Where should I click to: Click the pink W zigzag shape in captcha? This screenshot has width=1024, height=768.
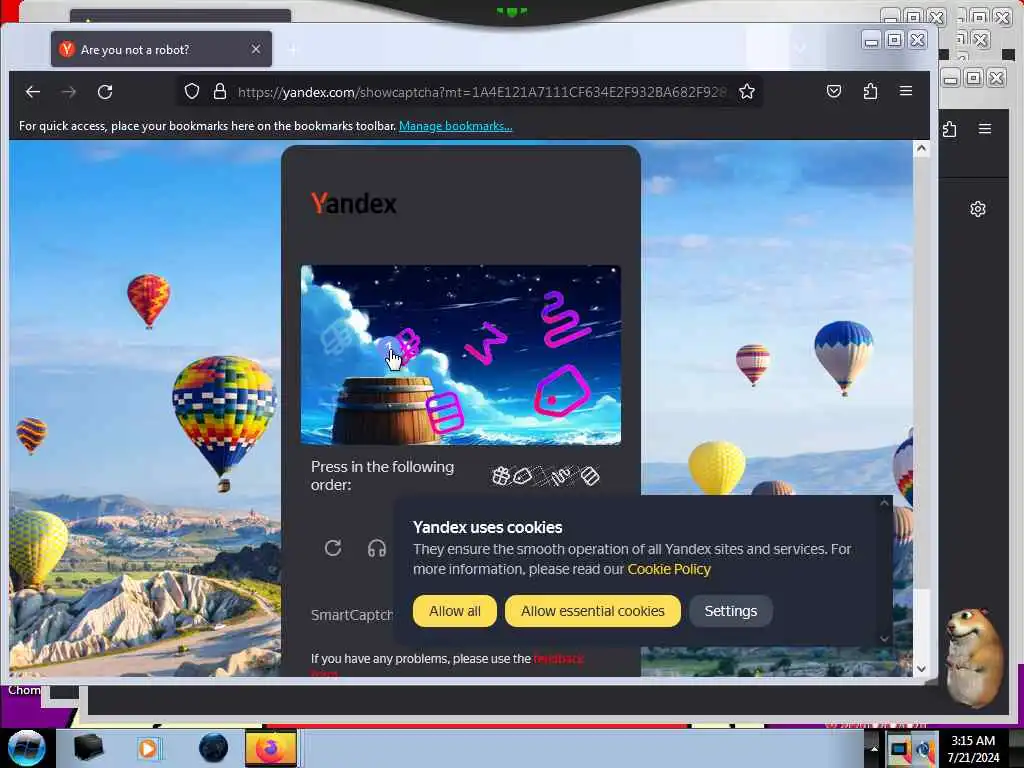[x=487, y=342]
